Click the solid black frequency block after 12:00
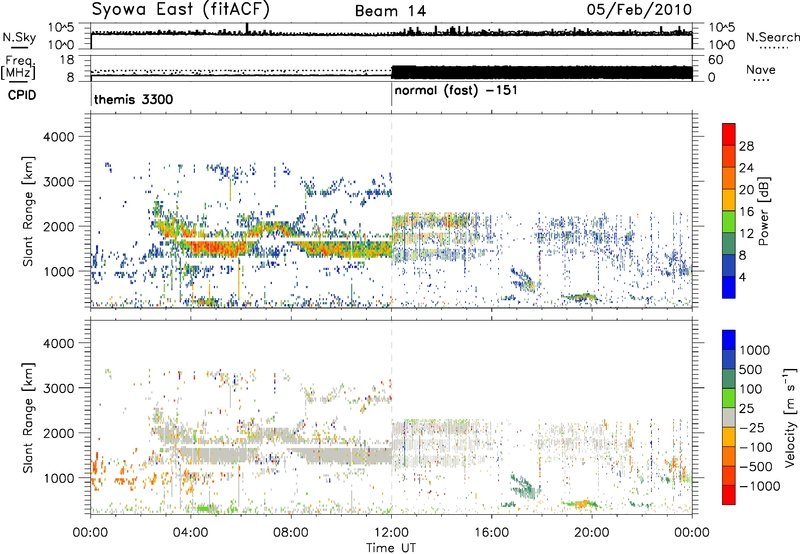The image size is (800, 554). 542,72
